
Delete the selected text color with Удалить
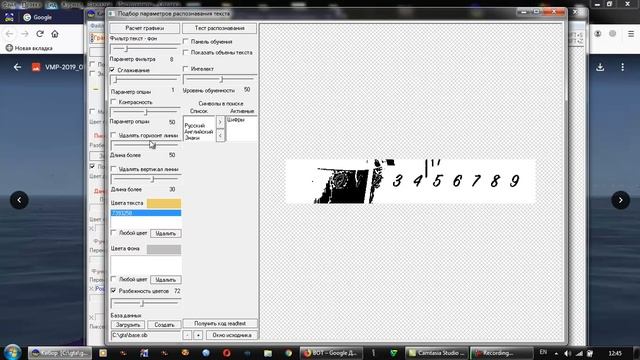[165, 233]
